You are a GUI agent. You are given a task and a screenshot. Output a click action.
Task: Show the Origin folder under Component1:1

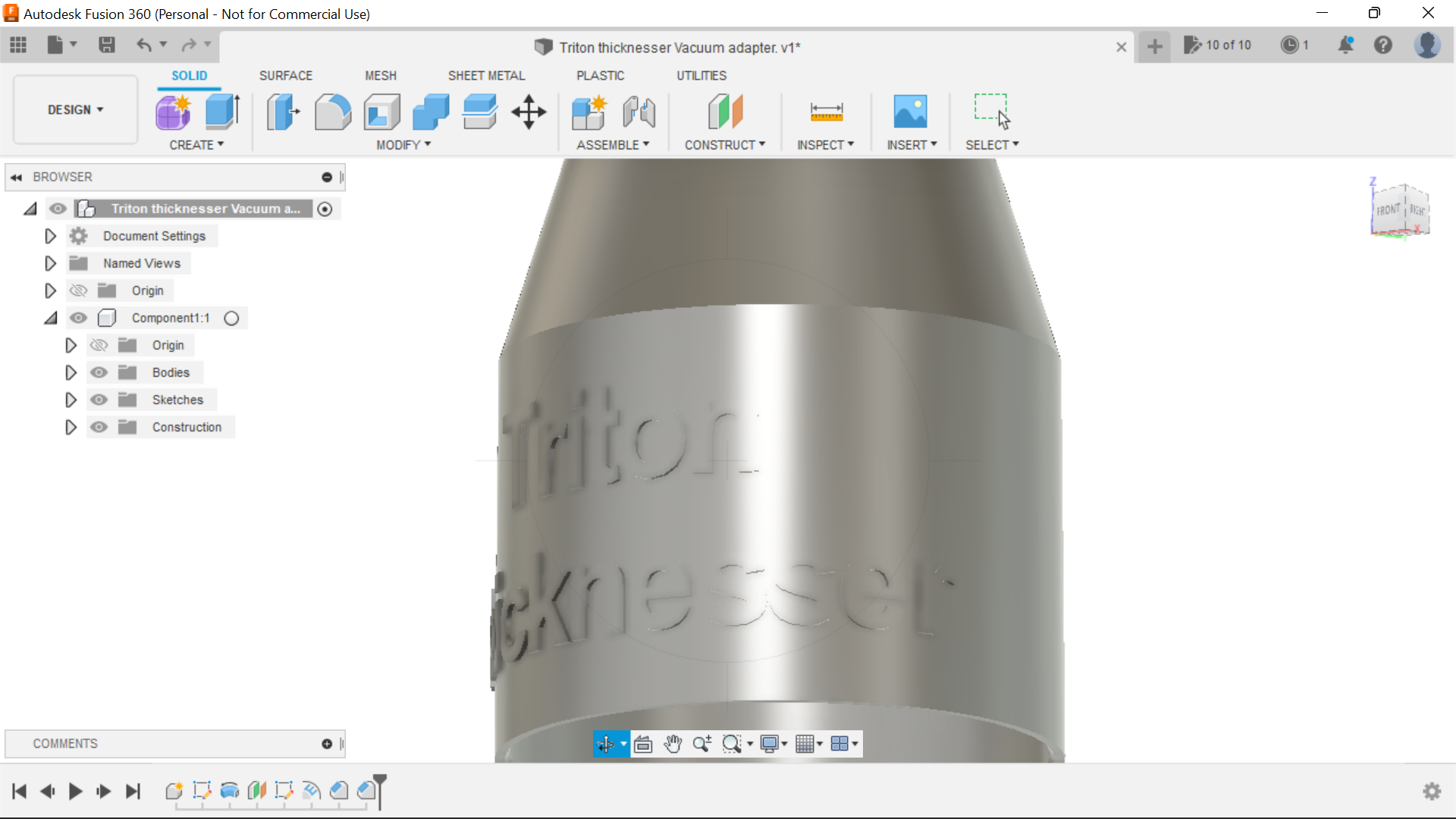coord(99,345)
